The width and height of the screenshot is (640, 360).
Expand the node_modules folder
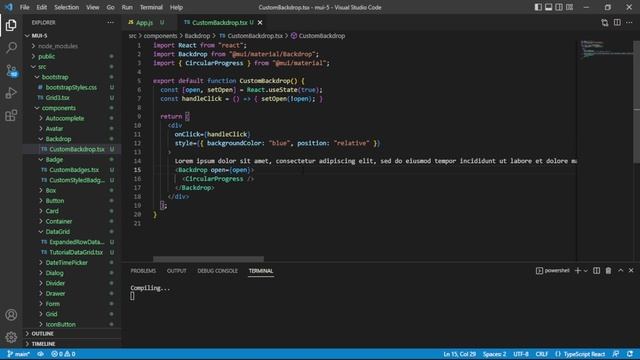[x=72, y=46]
